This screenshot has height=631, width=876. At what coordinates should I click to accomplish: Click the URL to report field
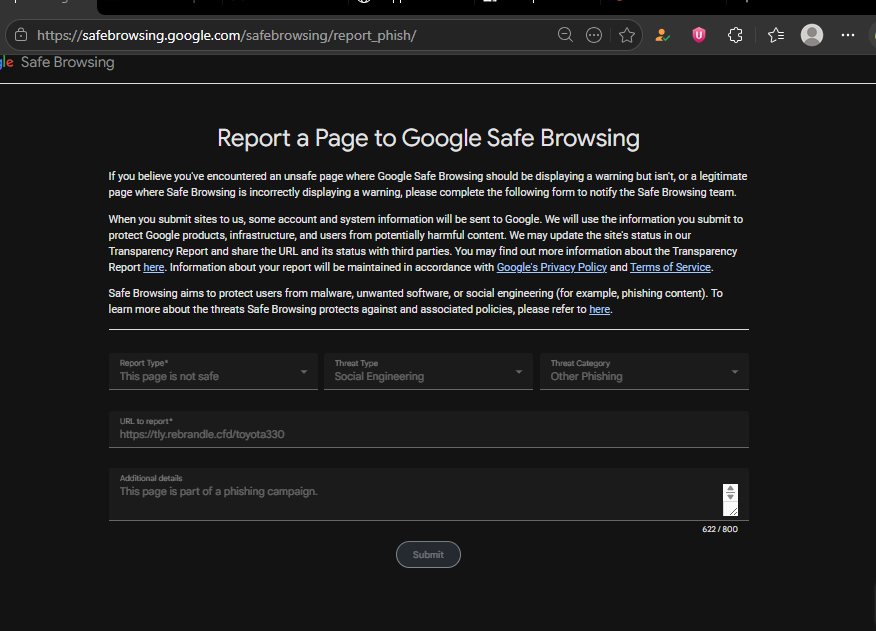pyautogui.click(x=429, y=429)
